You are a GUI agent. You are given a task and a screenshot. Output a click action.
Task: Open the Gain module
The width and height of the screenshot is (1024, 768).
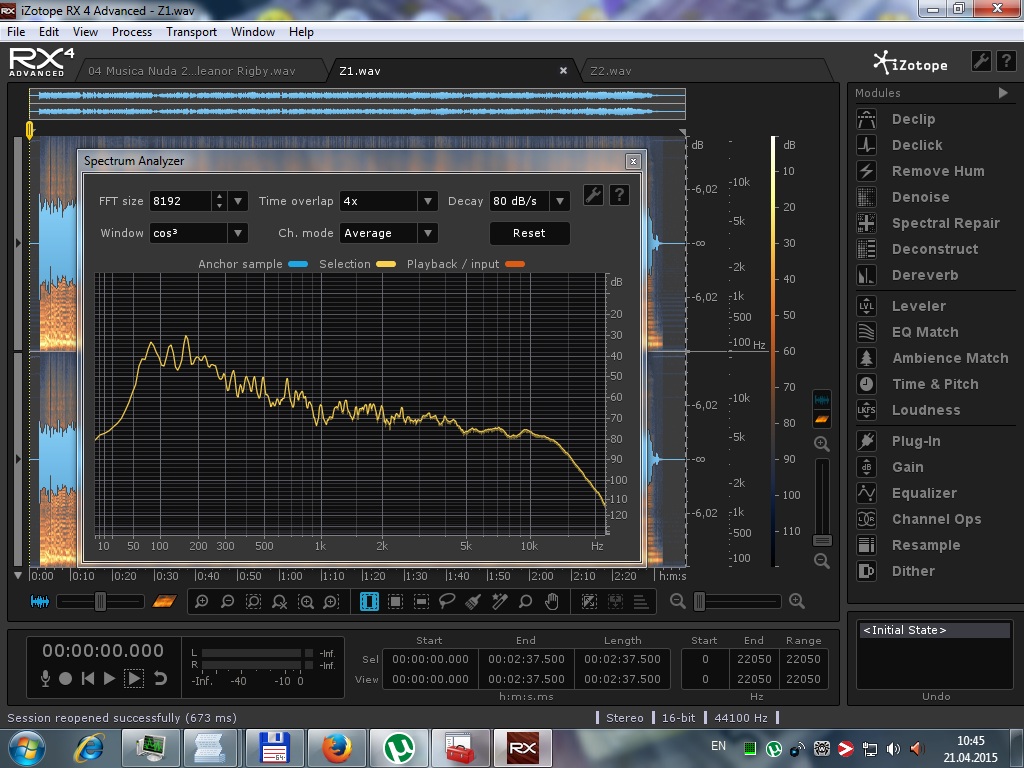[x=907, y=467]
